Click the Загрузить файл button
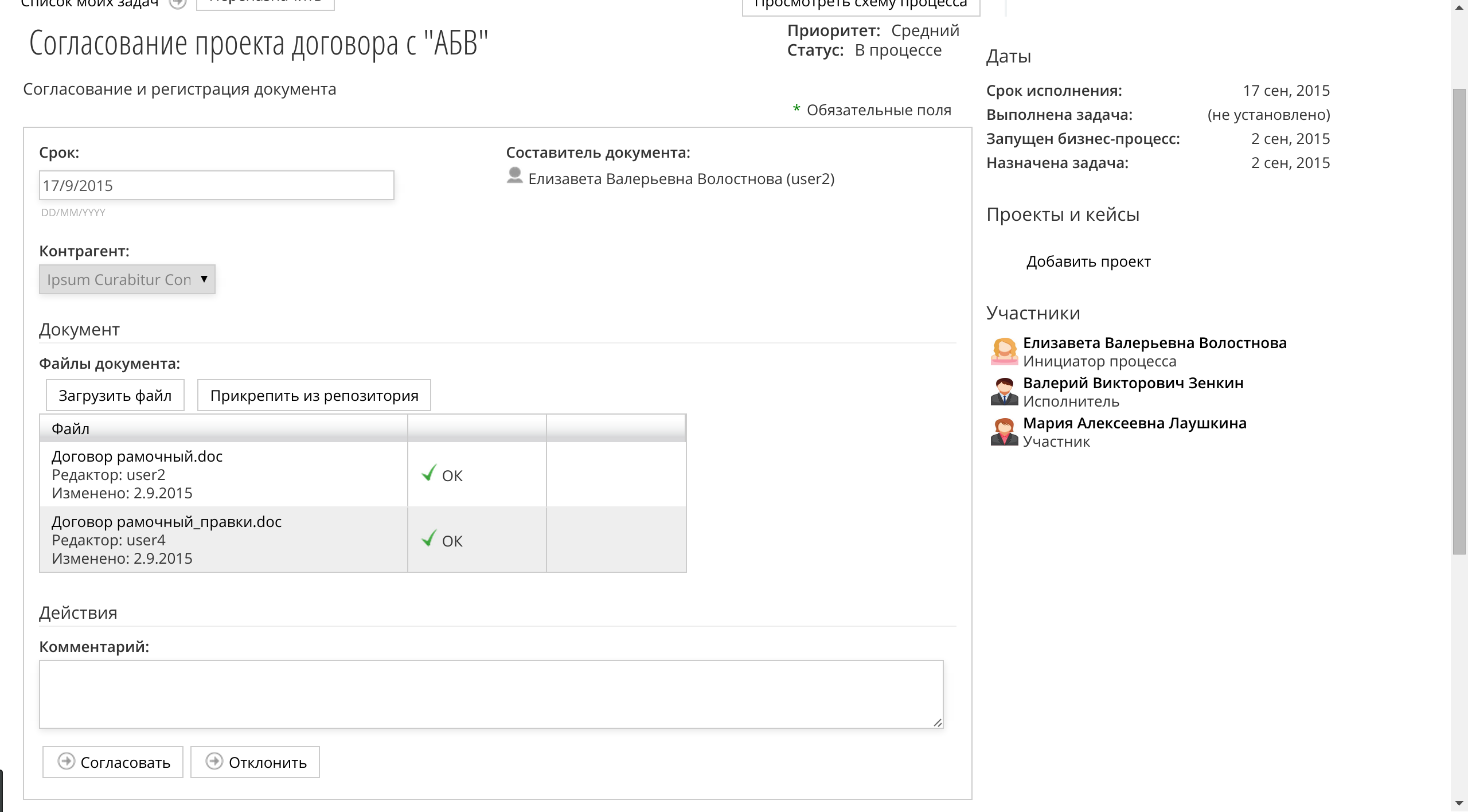This screenshot has width=1468, height=812. point(115,395)
